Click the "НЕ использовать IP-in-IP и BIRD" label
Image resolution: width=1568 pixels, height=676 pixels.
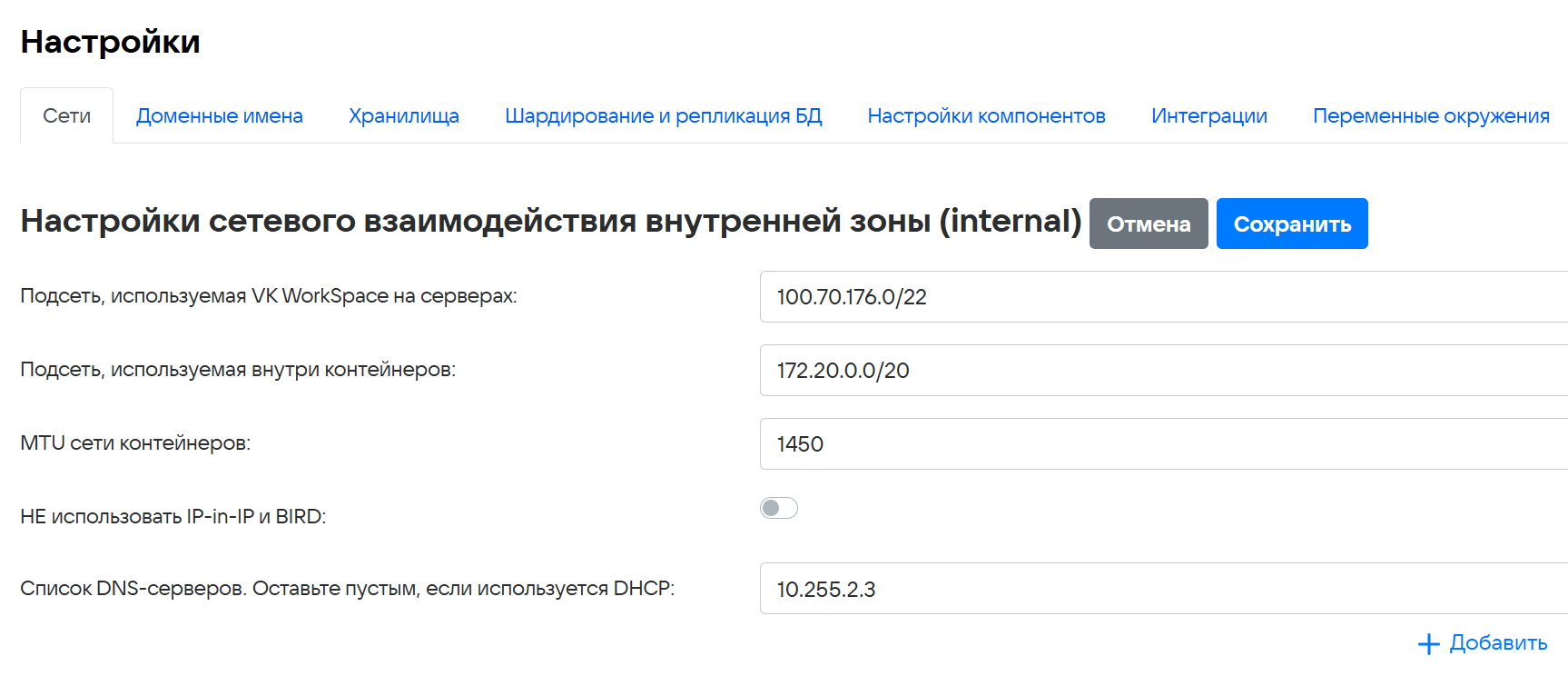point(173,517)
